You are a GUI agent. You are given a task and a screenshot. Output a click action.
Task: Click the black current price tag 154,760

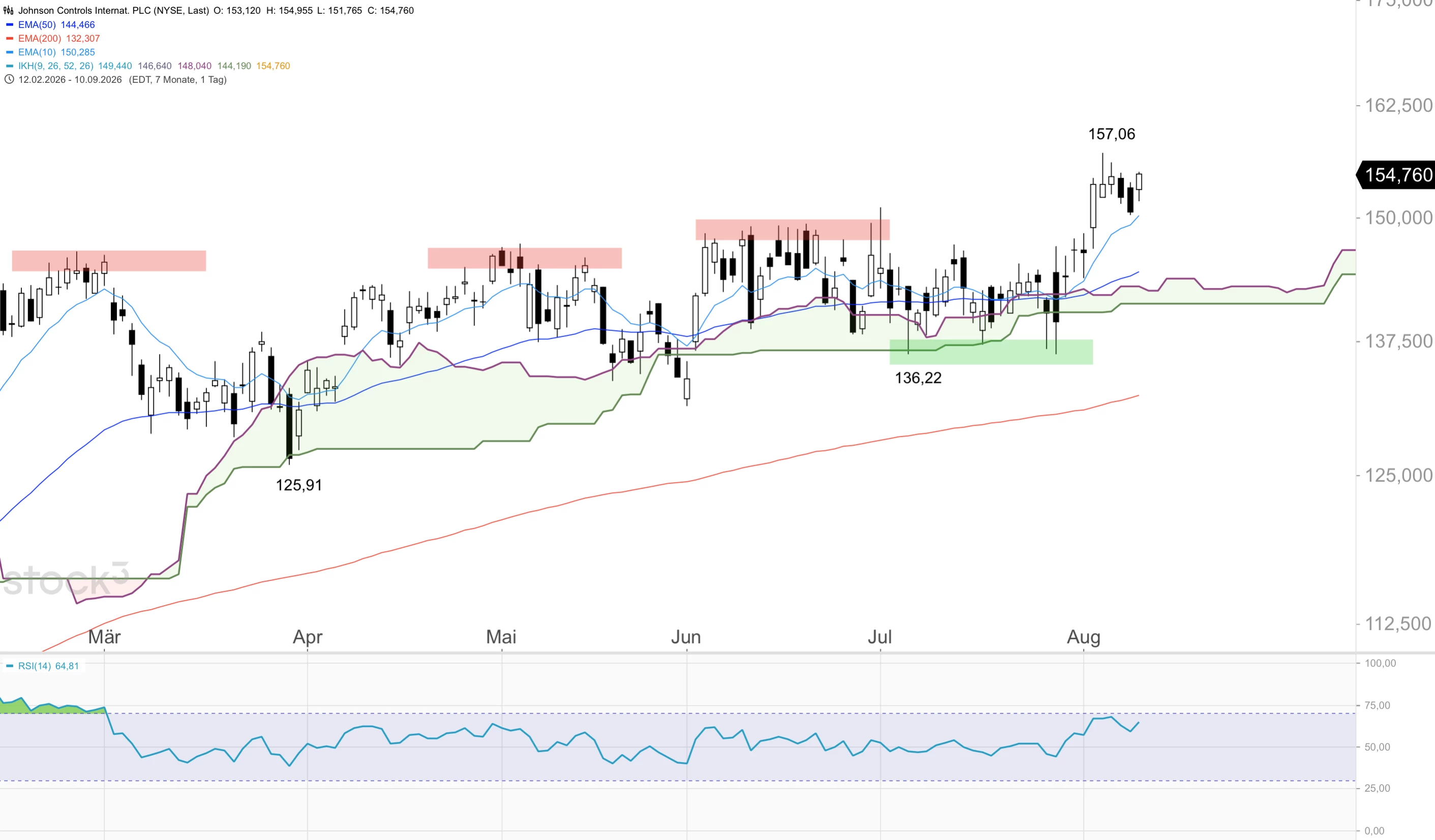[x=1395, y=175]
